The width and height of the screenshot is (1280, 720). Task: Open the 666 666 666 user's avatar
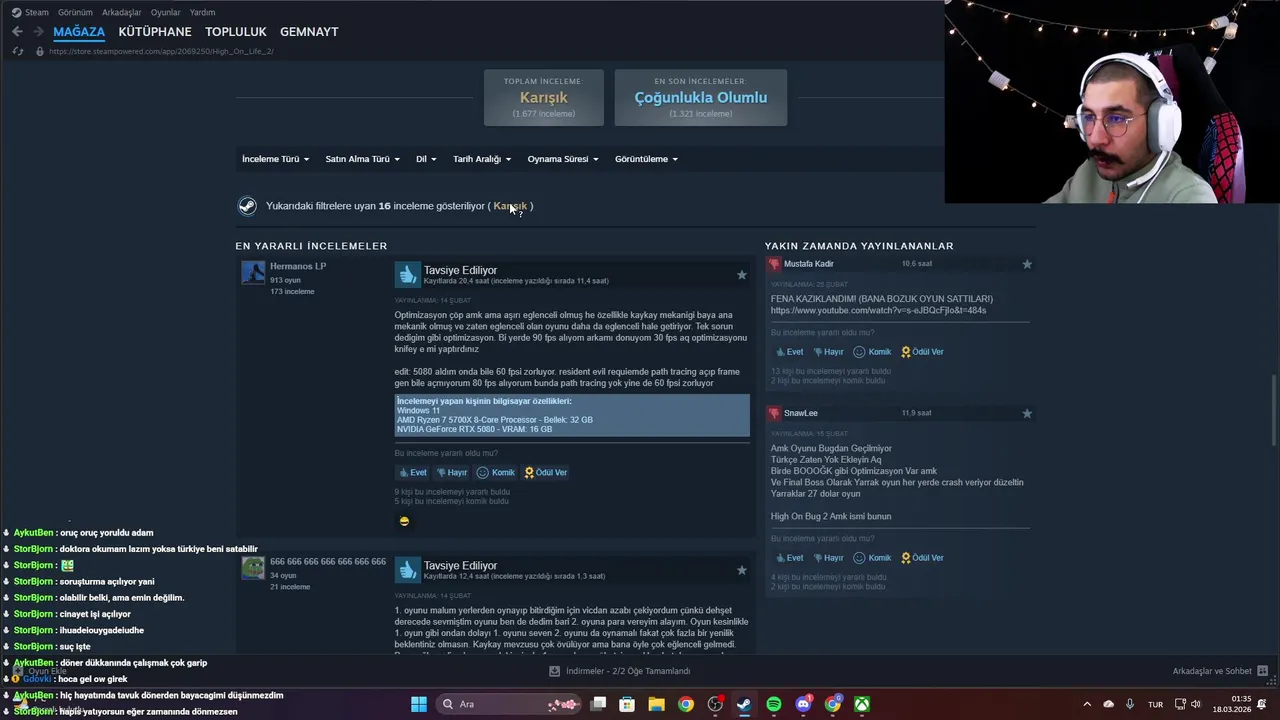point(253,569)
